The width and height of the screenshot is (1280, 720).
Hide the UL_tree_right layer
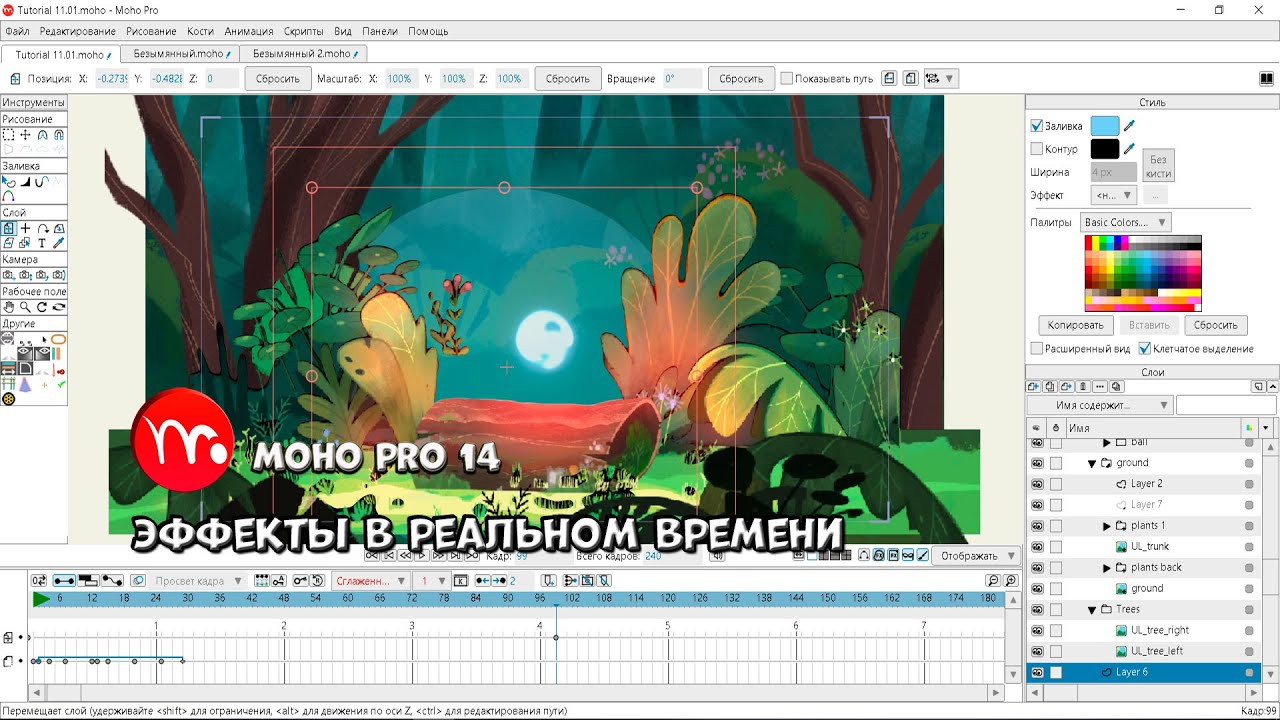click(1037, 631)
